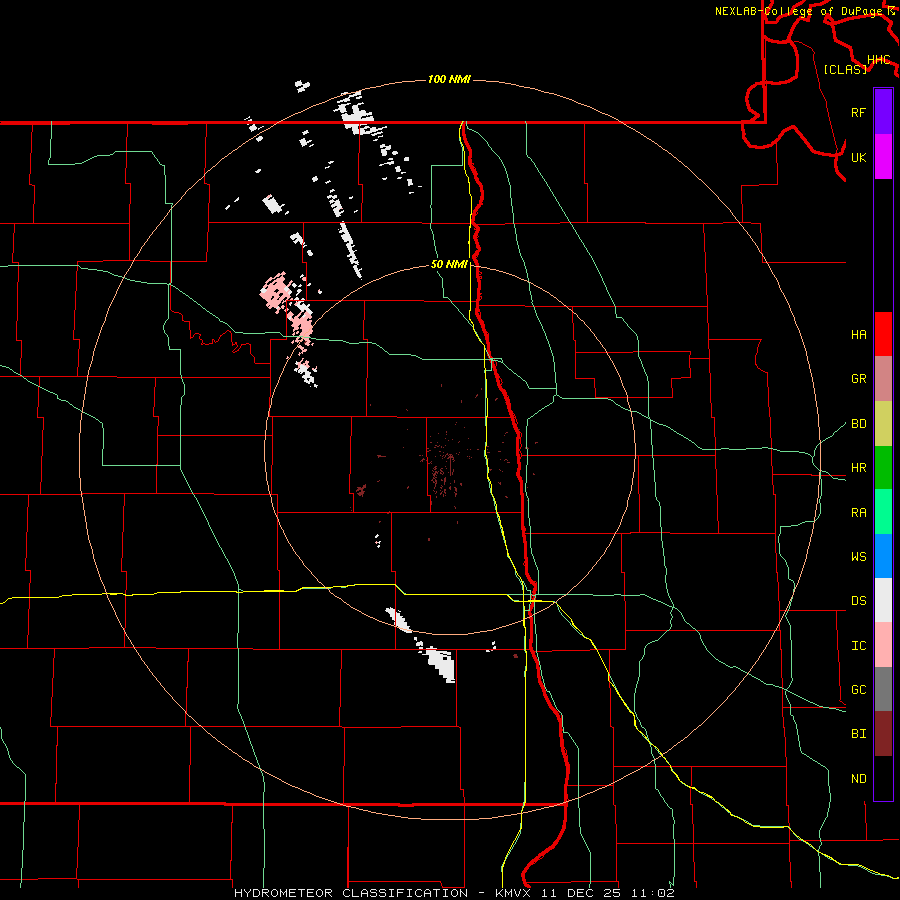Screen dimensions: 900x900
Task: Click the HR legend label
Action: tap(858, 468)
